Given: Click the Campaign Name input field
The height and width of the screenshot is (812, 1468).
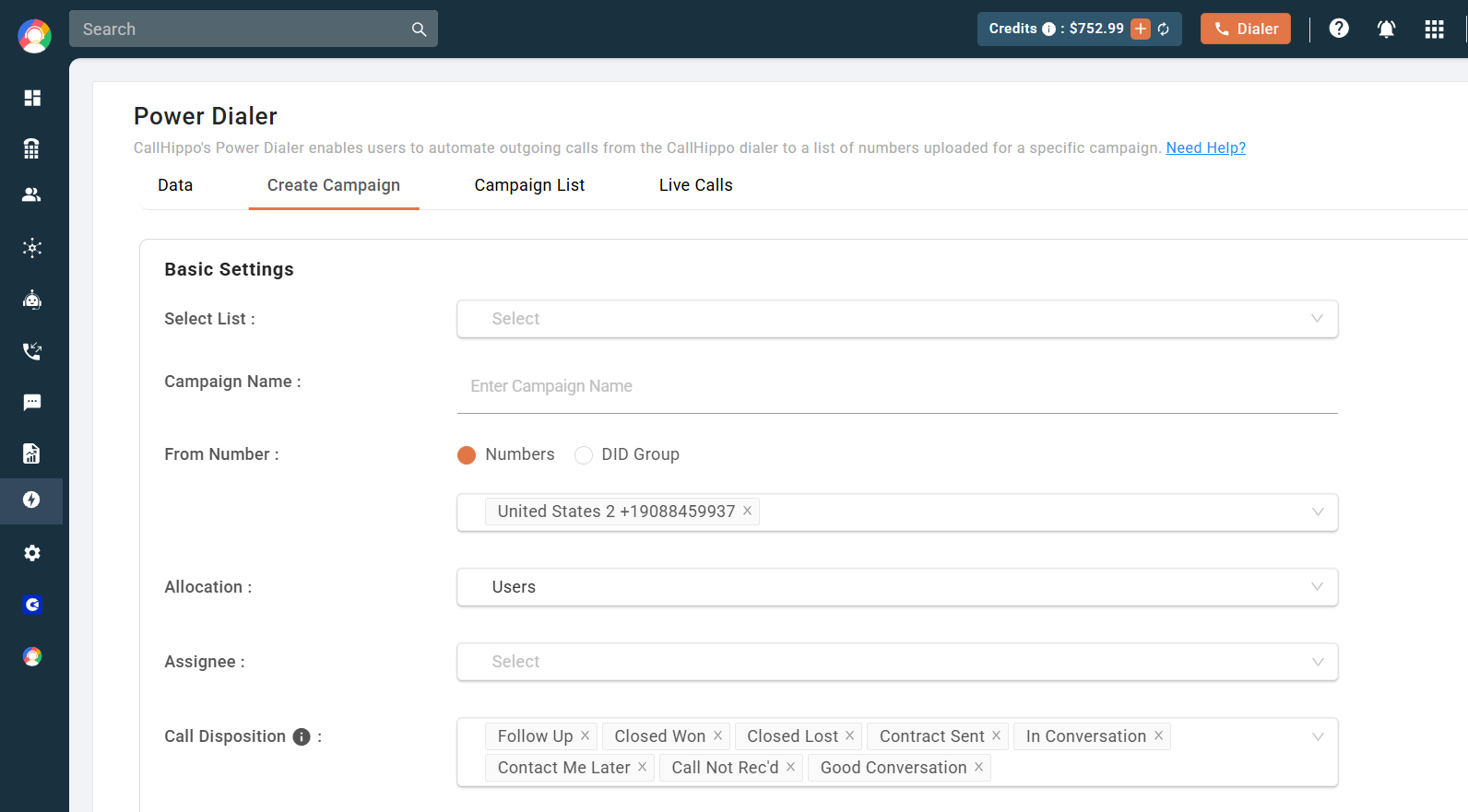Looking at the screenshot, I should 897,386.
